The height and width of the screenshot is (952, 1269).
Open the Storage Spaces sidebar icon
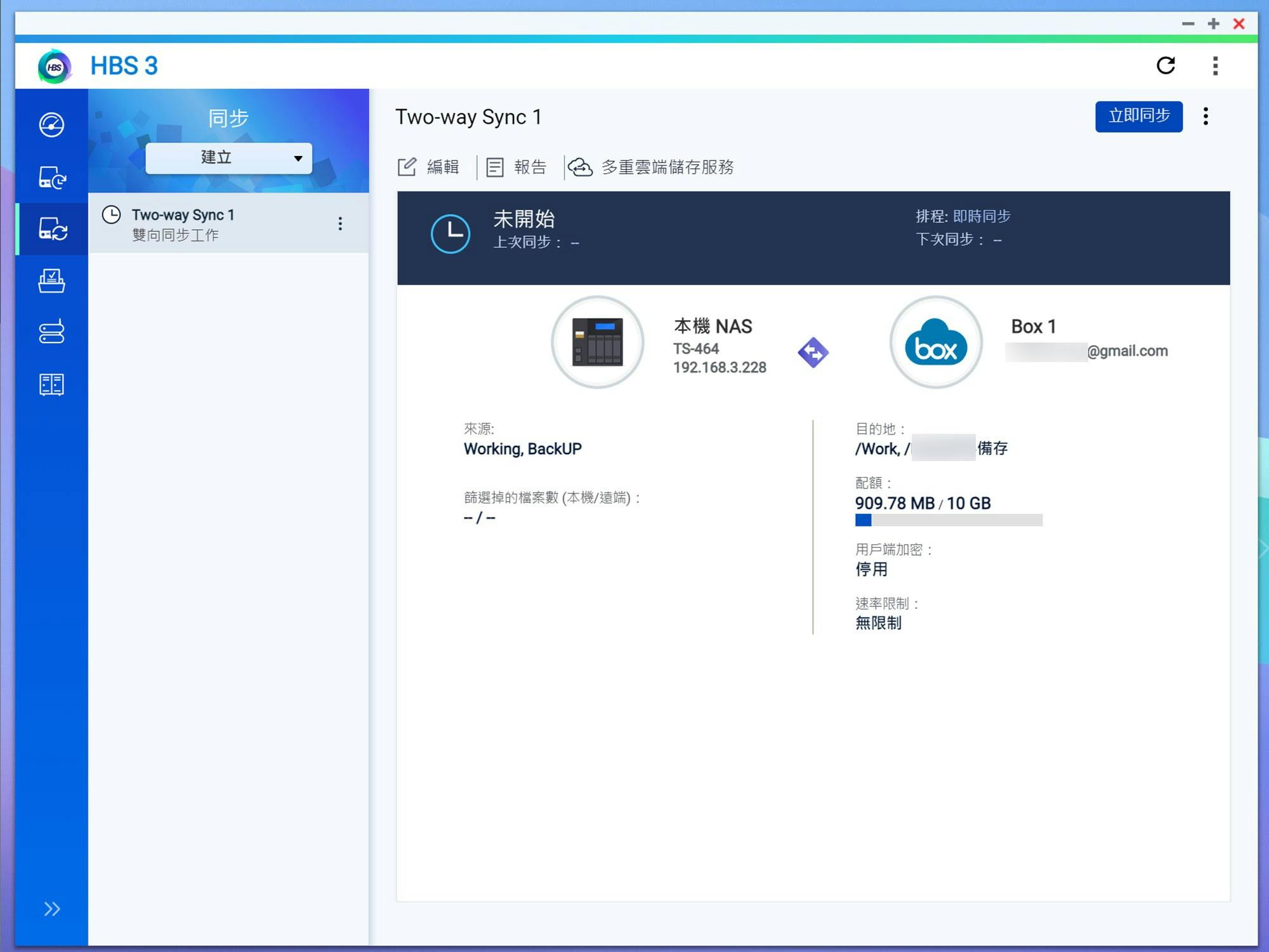coord(51,332)
